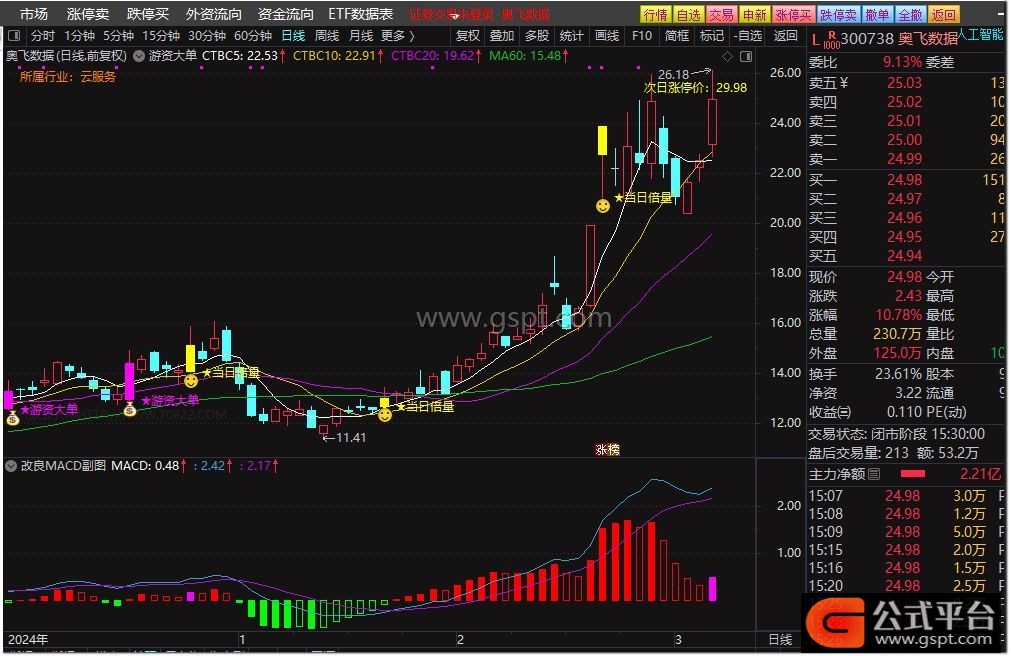This screenshot has height=656, width=1011.
Task: Click the yellow 自选 button at top right
Action: (x=689, y=14)
